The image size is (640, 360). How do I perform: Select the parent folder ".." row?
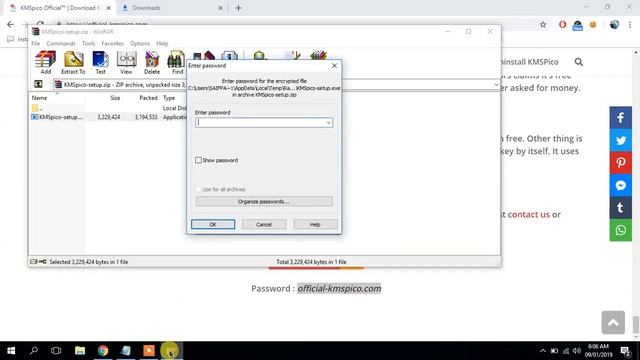(108, 108)
